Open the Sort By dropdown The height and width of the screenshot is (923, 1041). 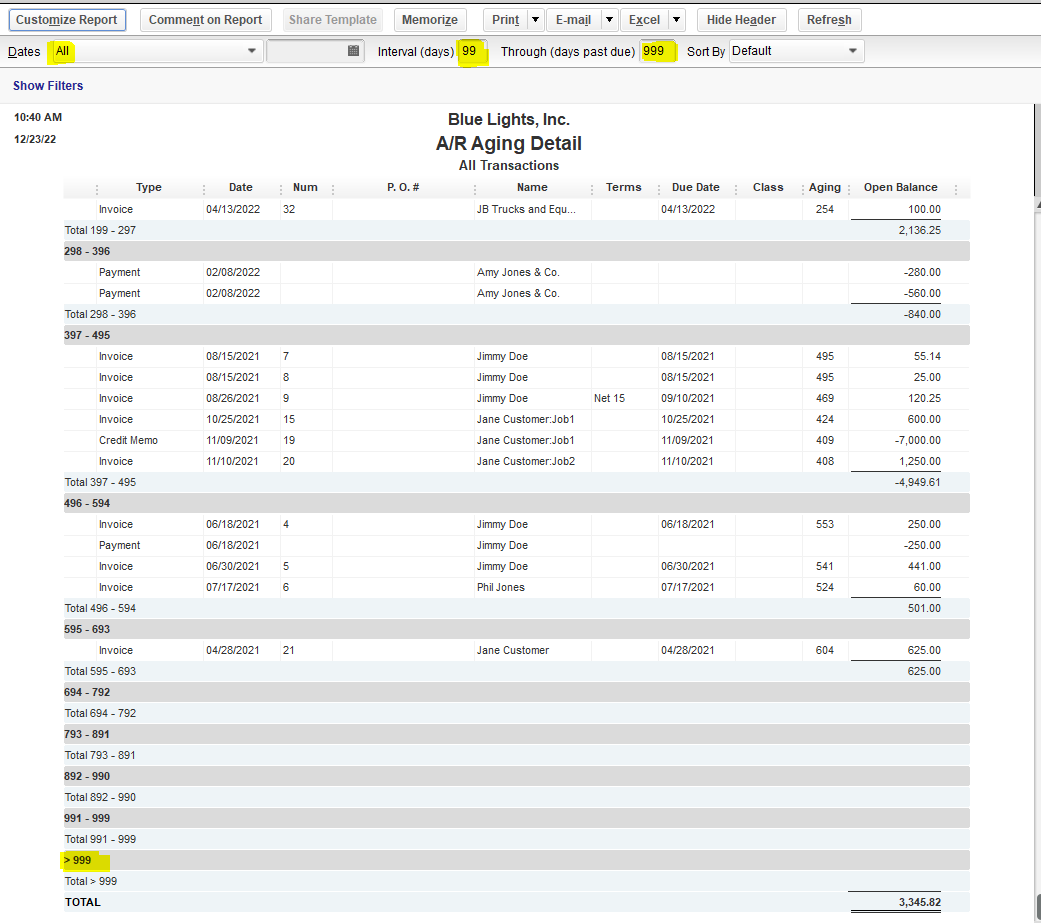coord(796,51)
